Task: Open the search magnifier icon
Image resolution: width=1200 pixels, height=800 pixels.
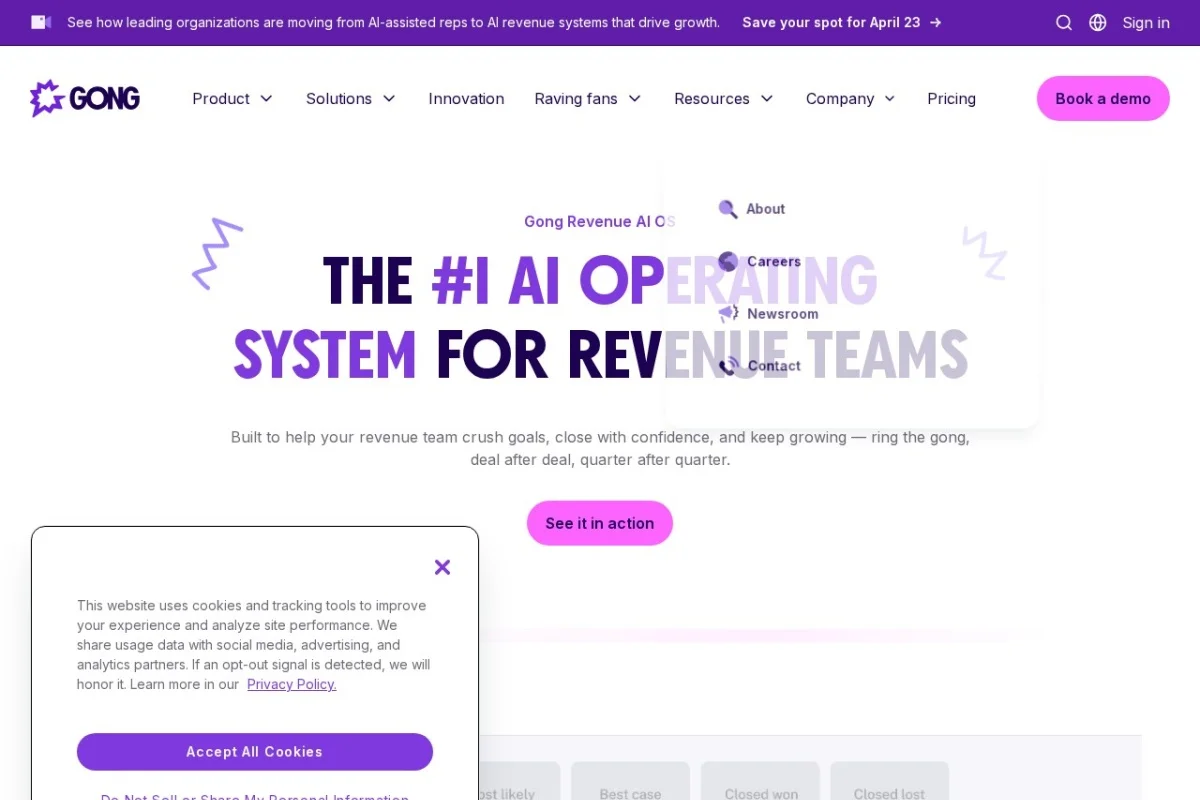Action: (x=1064, y=22)
